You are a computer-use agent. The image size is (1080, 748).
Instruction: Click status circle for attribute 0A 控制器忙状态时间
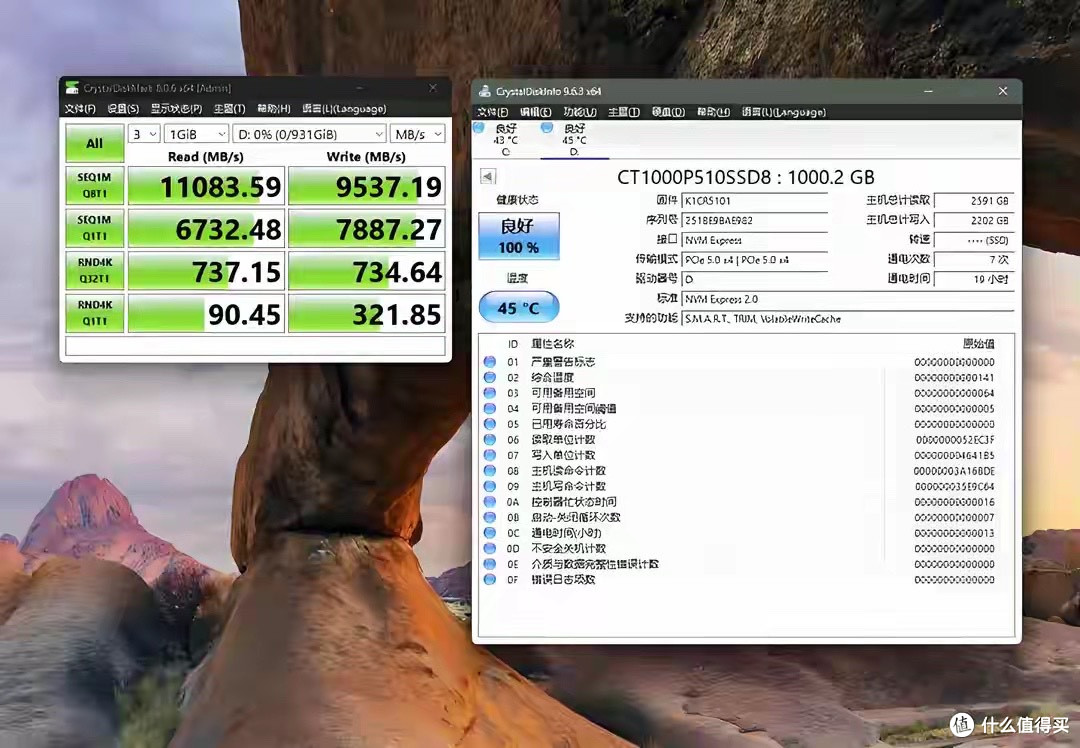click(x=490, y=501)
